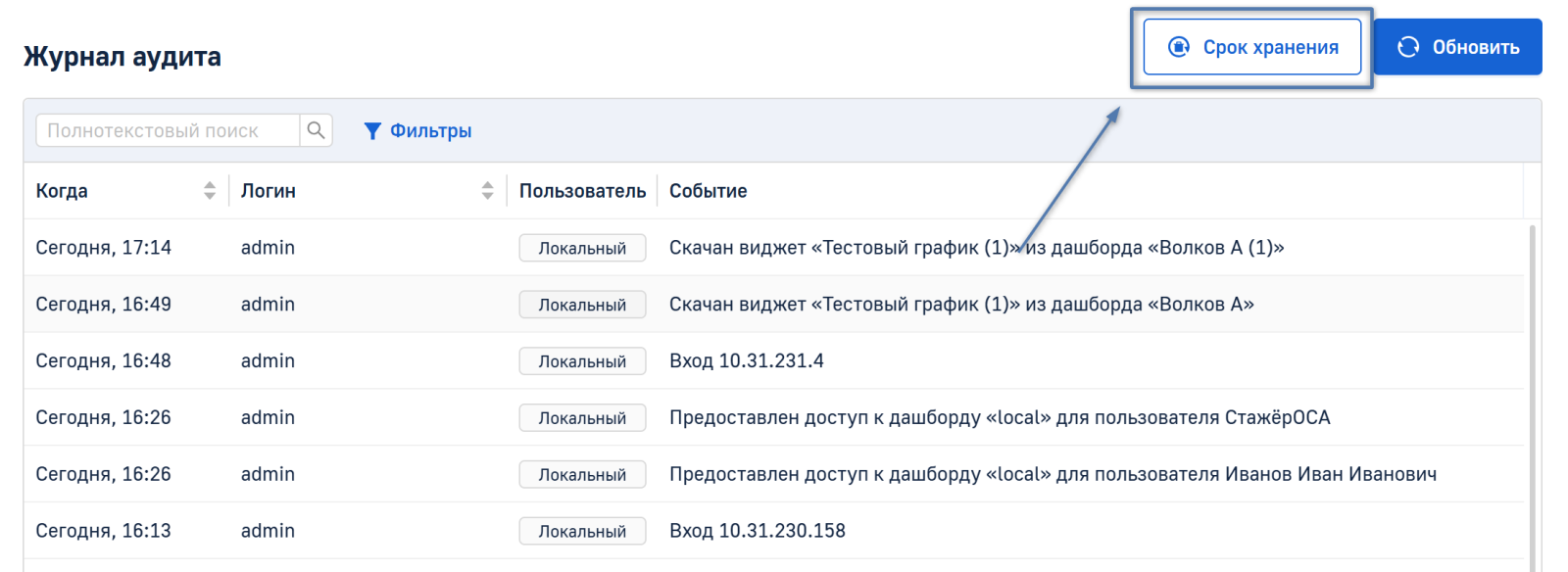The image size is (1568, 572).
Task: Toggle sort arrows in Логин column
Action: 487,191
